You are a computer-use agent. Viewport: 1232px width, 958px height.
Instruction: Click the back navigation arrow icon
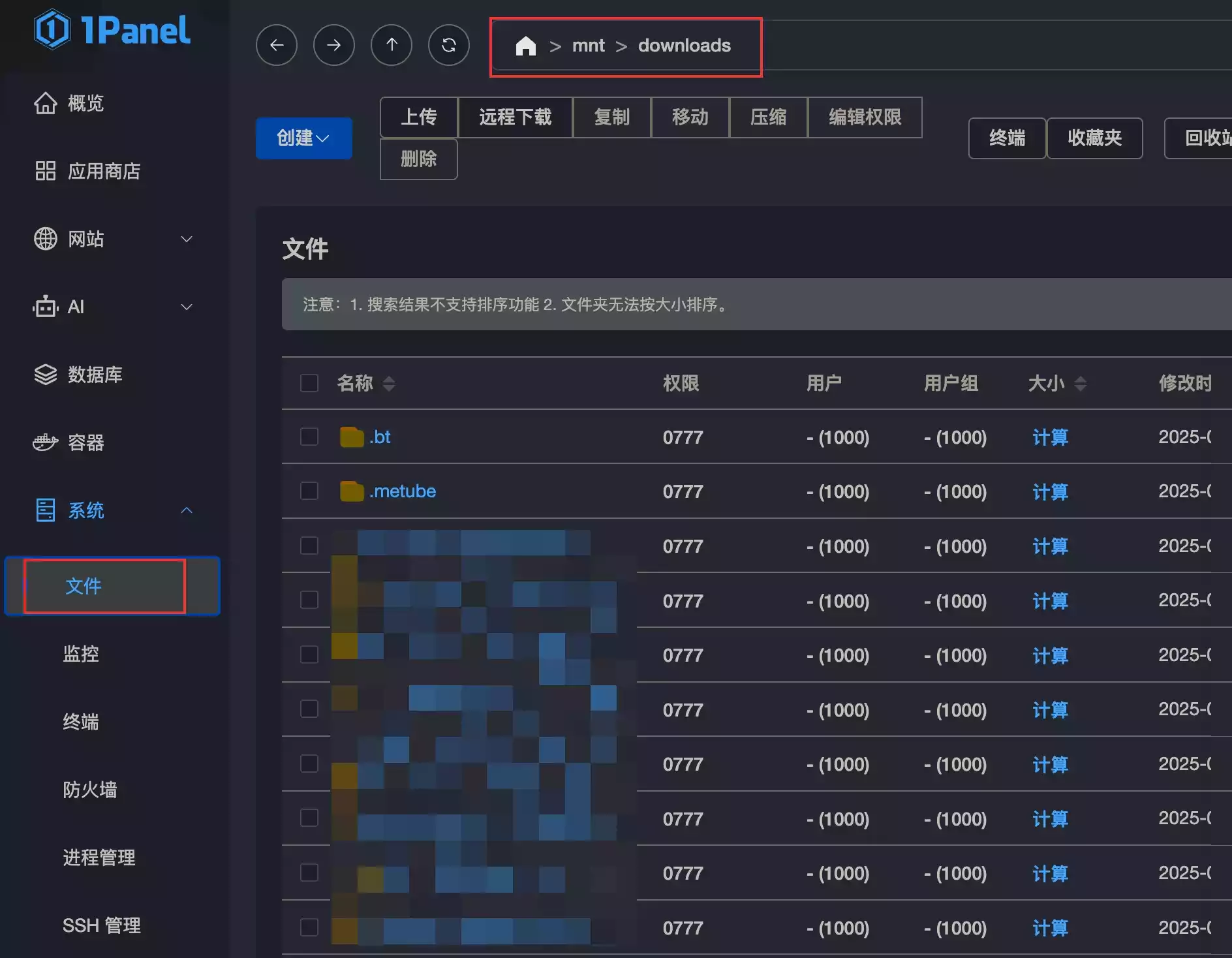click(277, 45)
